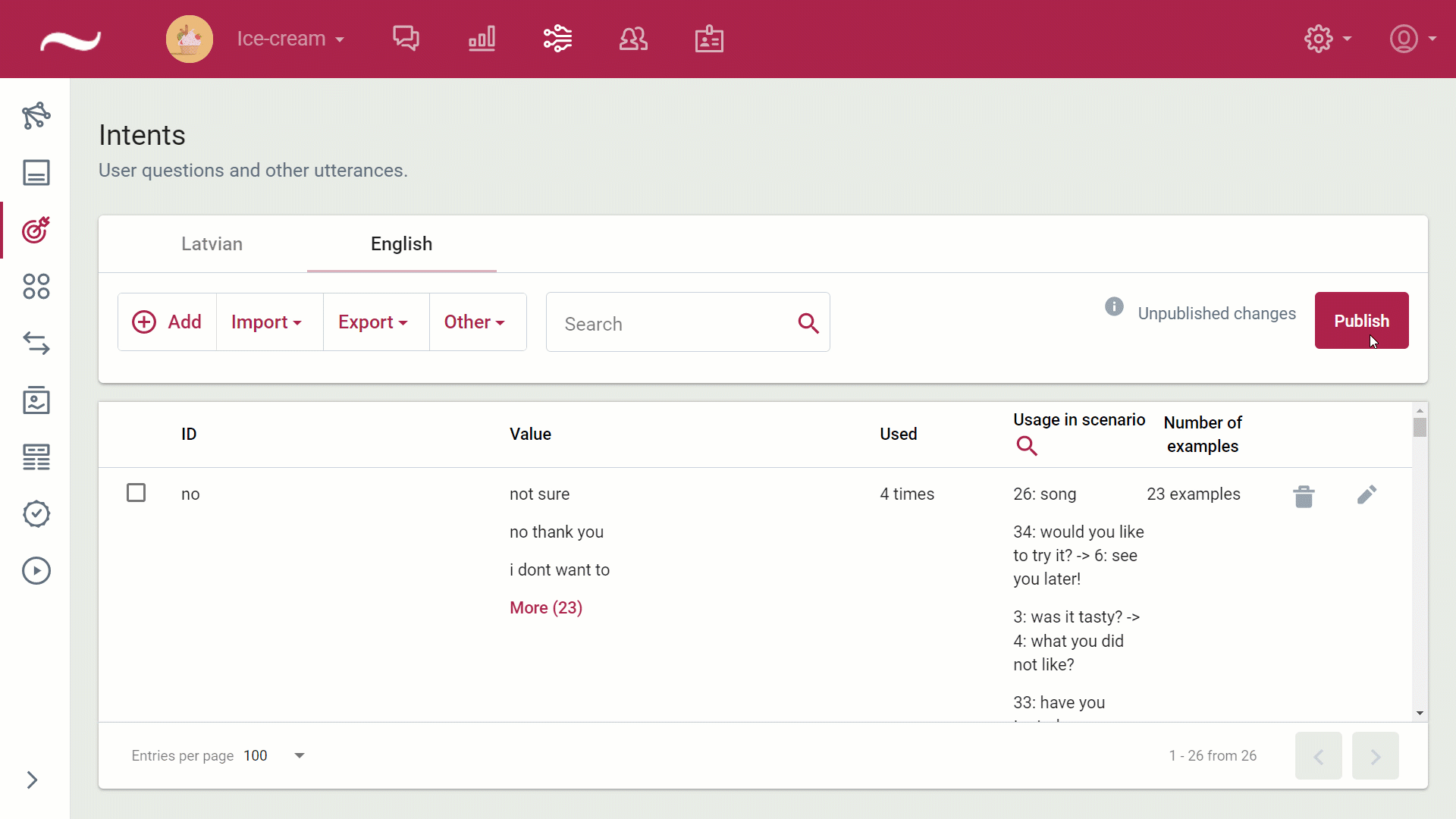Screen dimensions: 1456x819
Task: Open the Entries per page dropdown
Action: coord(299,755)
